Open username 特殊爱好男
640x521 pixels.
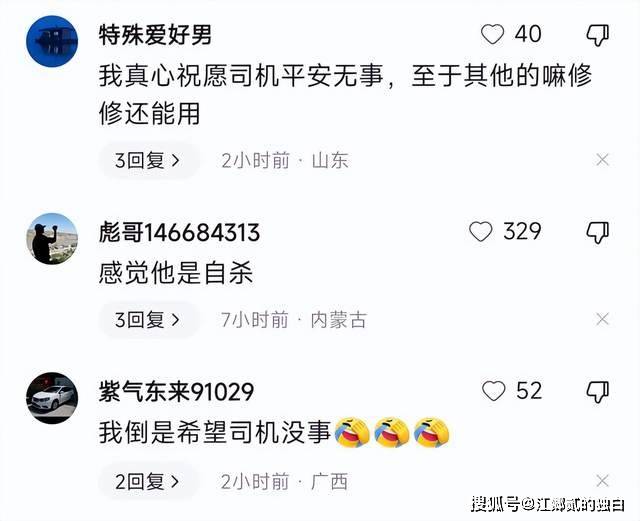pyautogui.click(x=155, y=35)
